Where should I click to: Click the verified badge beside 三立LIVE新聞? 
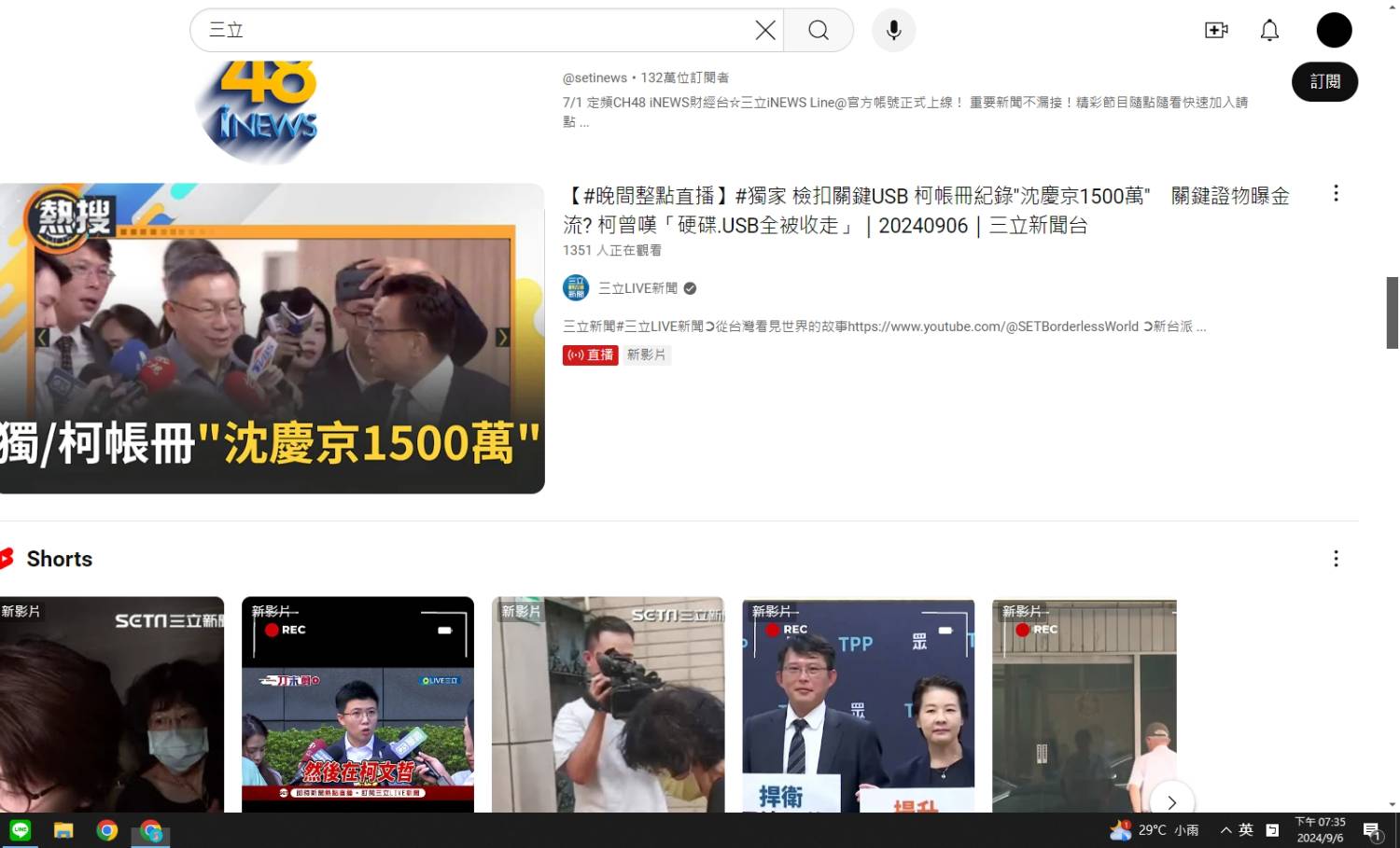tap(690, 288)
